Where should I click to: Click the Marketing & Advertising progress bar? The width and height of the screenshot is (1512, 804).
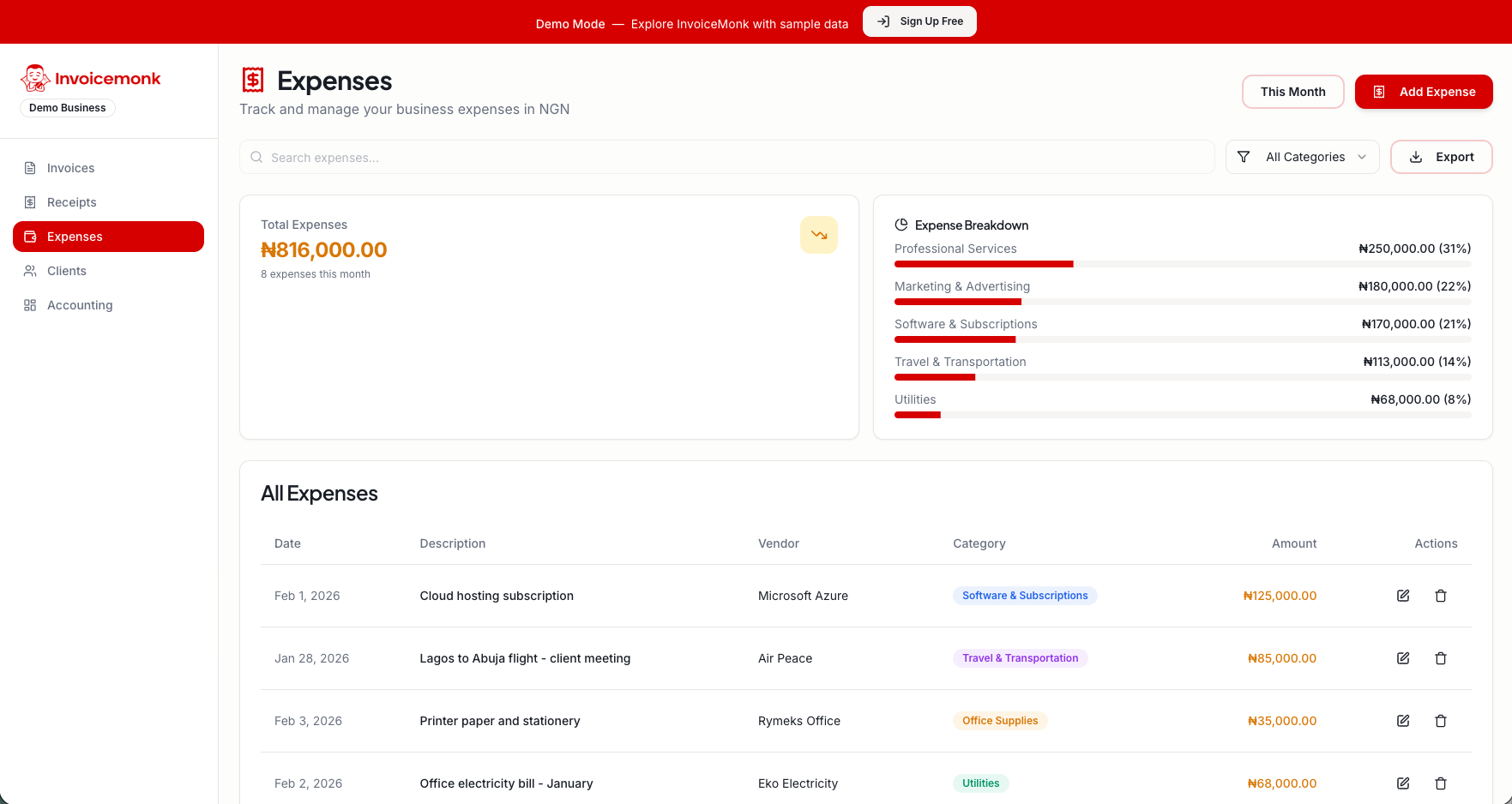coord(1183,302)
